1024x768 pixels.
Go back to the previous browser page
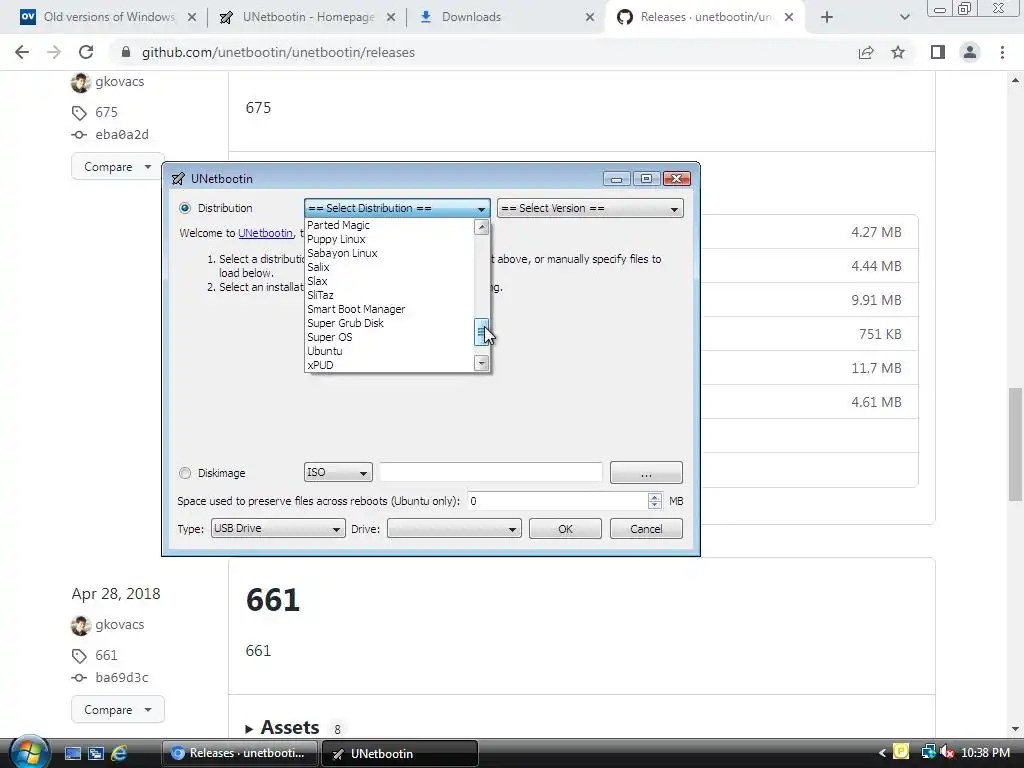(x=22, y=52)
